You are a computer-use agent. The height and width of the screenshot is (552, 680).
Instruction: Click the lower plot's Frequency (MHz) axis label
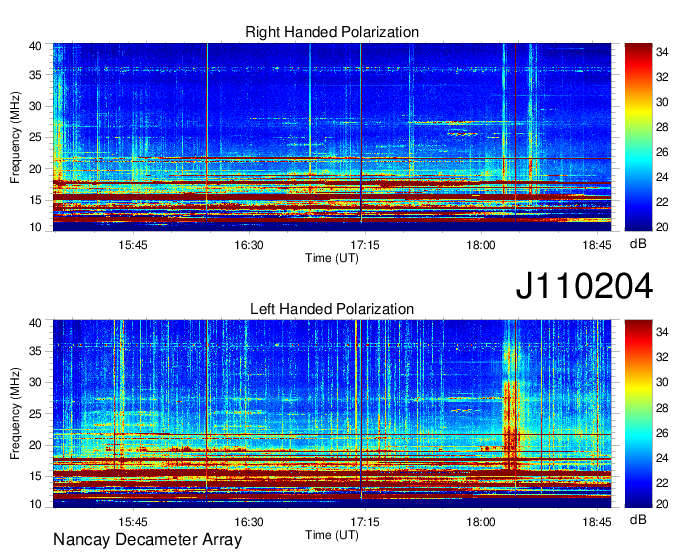(16, 414)
